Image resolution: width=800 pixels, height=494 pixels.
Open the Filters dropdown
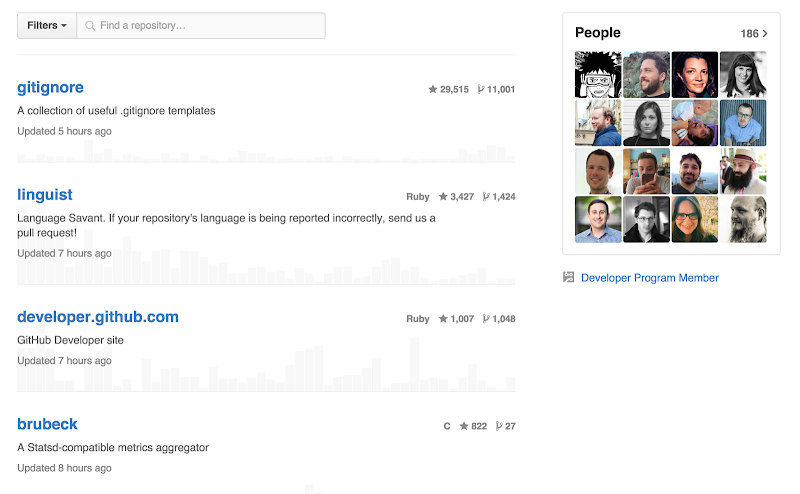coord(47,26)
